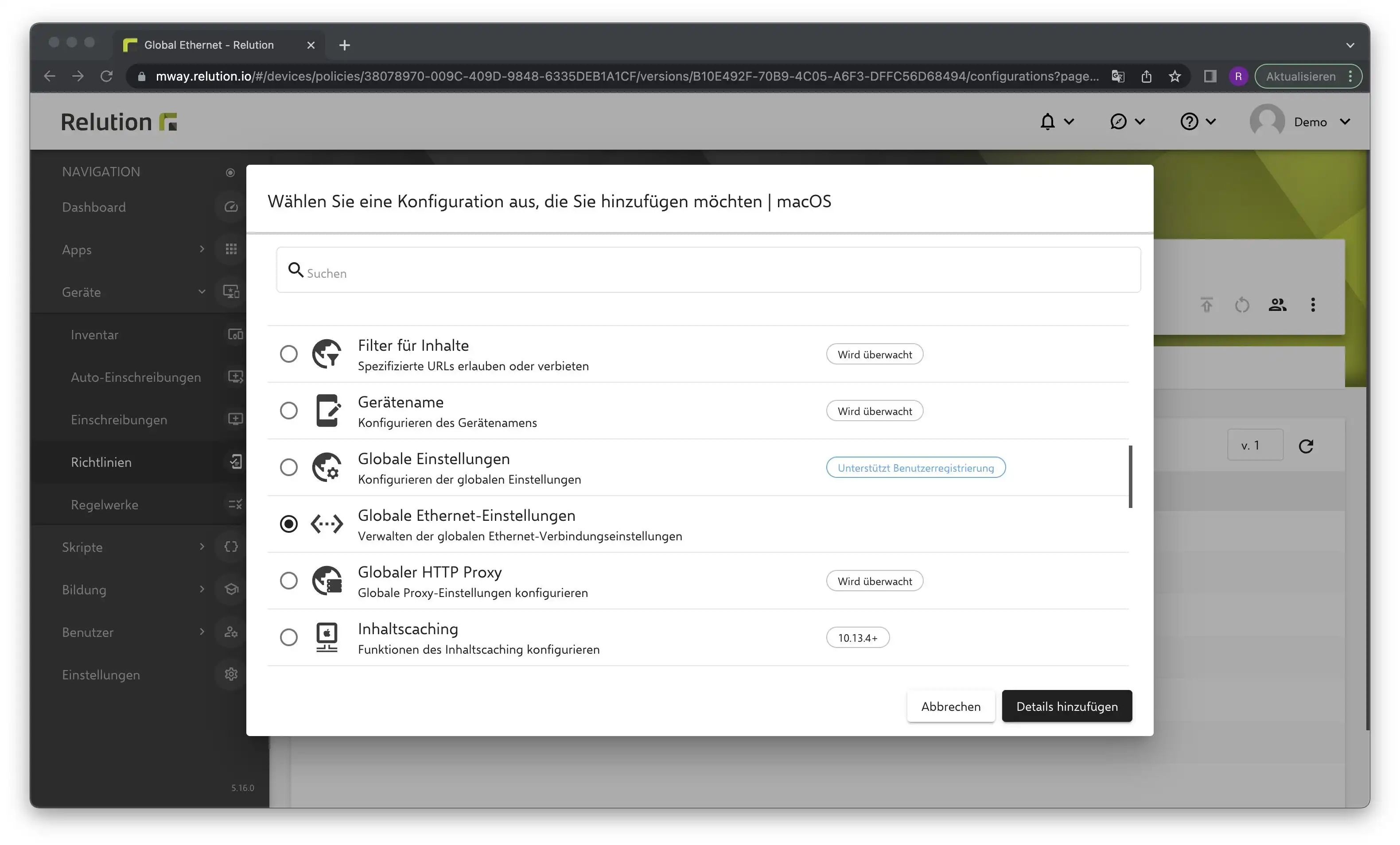Screen dimensions: 1400x845
Task: Open Auto-Einschreibungen in the sidebar
Action: coord(136,377)
